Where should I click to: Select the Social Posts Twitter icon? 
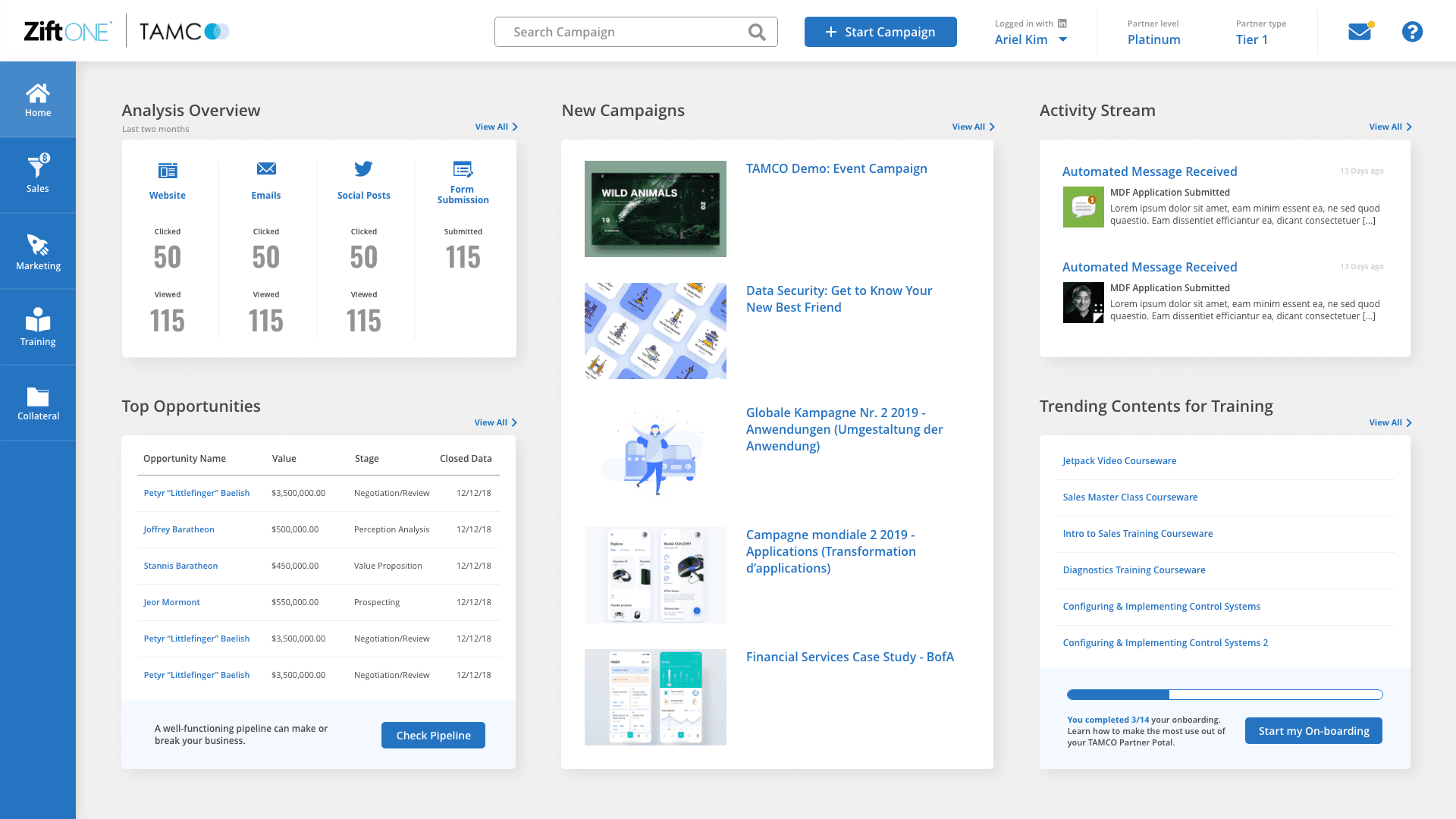(x=364, y=168)
